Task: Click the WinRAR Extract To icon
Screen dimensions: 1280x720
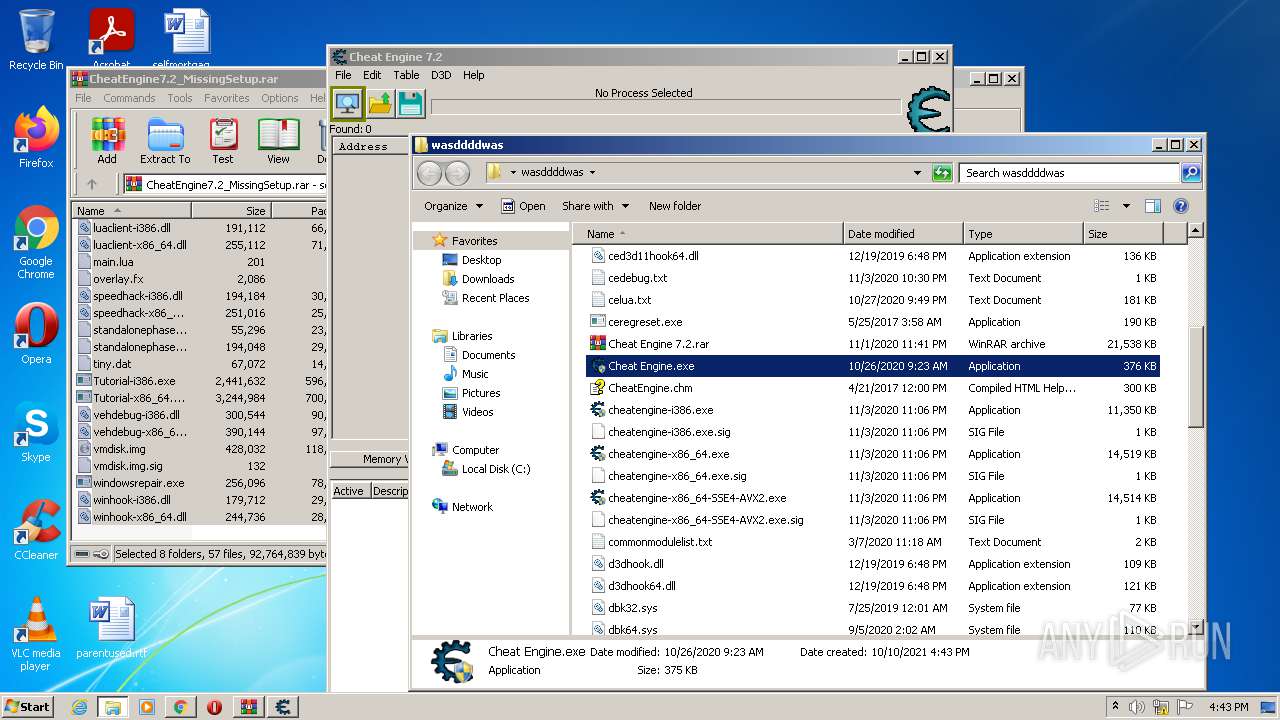Action: point(165,141)
